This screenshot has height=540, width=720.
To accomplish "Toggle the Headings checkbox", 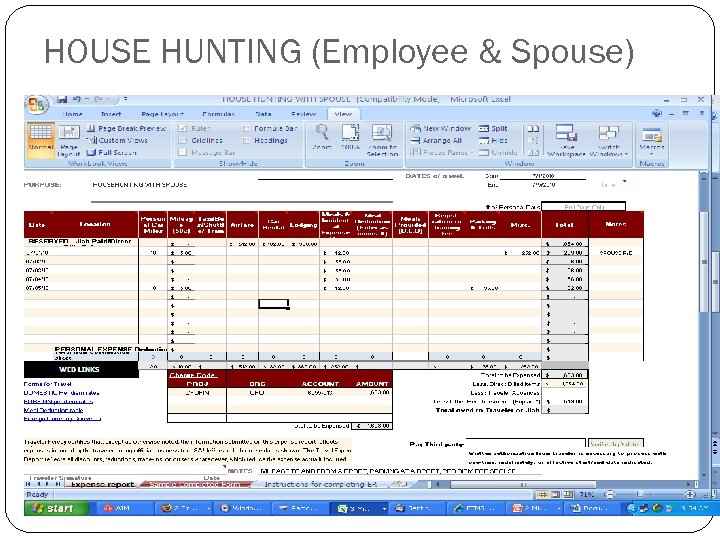I will [246, 141].
